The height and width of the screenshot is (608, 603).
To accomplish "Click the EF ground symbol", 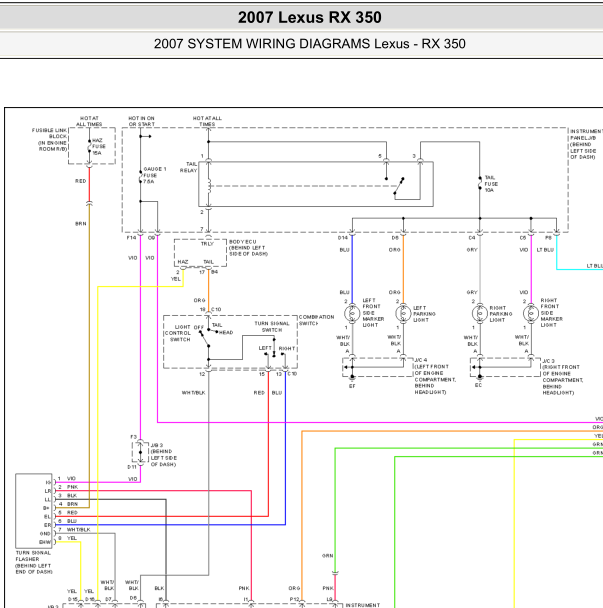I will (352, 377).
